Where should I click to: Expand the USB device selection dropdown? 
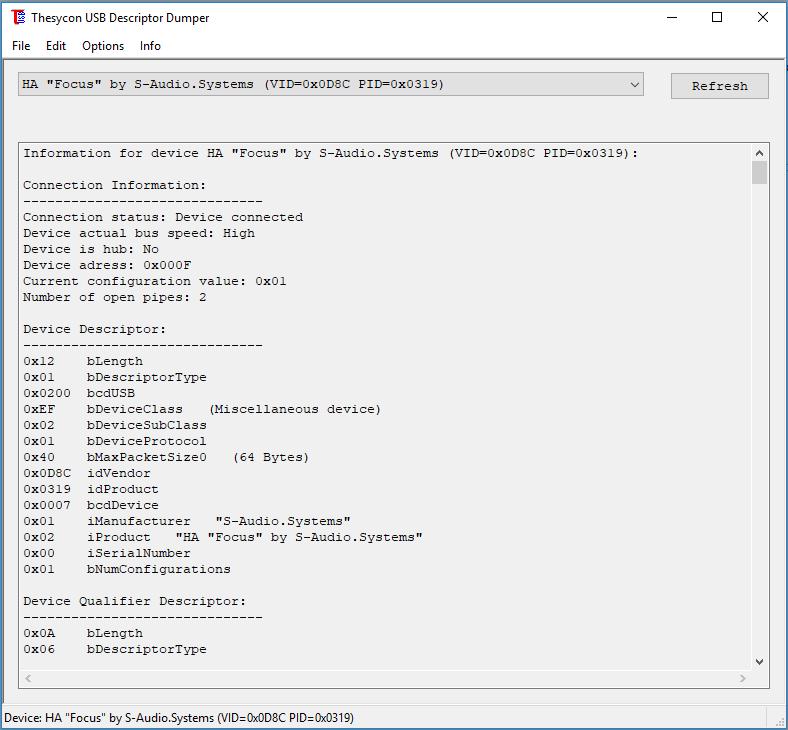click(x=634, y=84)
